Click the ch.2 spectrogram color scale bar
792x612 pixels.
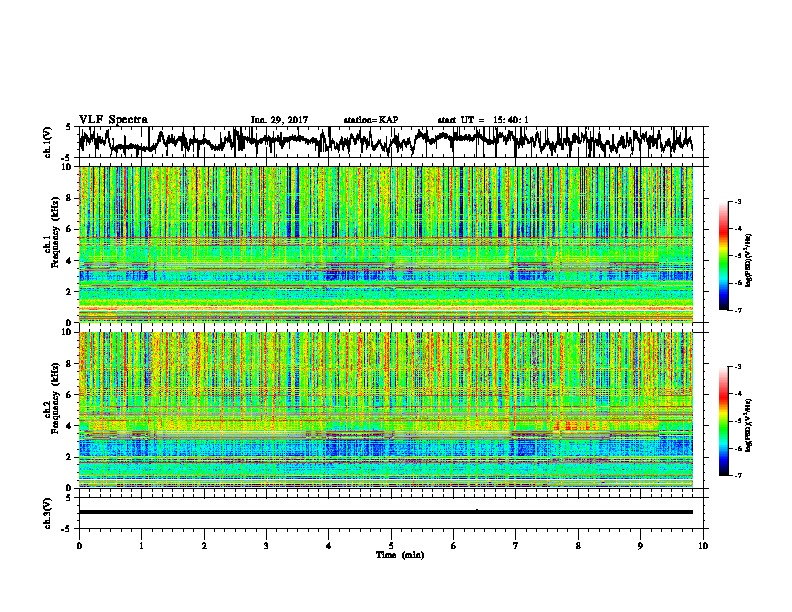(x=723, y=421)
